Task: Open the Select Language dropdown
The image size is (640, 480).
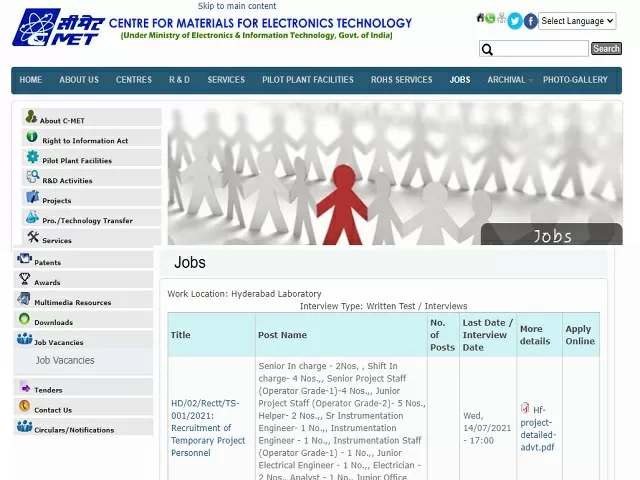Action: [577, 21]
